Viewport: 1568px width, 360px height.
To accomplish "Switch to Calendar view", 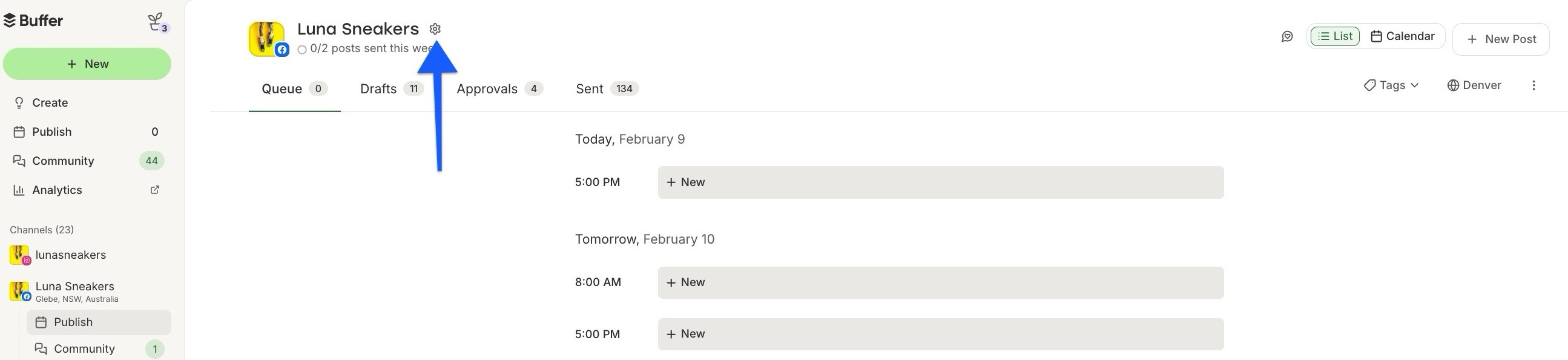I will 1403,36.
